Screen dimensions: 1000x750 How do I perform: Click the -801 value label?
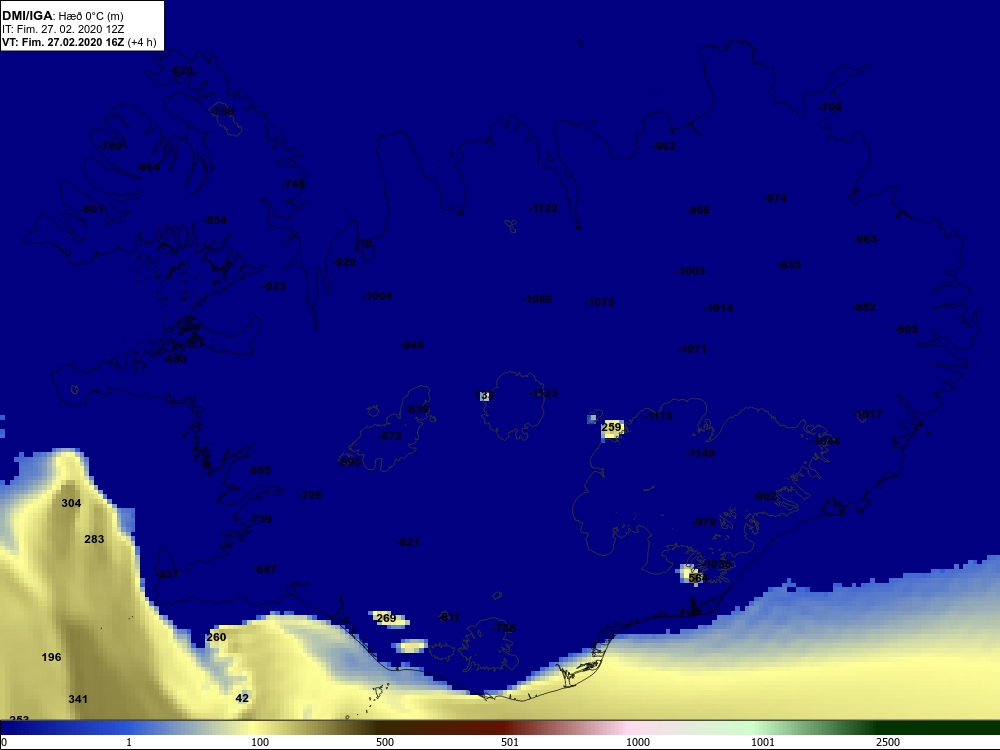click(92, 209)
